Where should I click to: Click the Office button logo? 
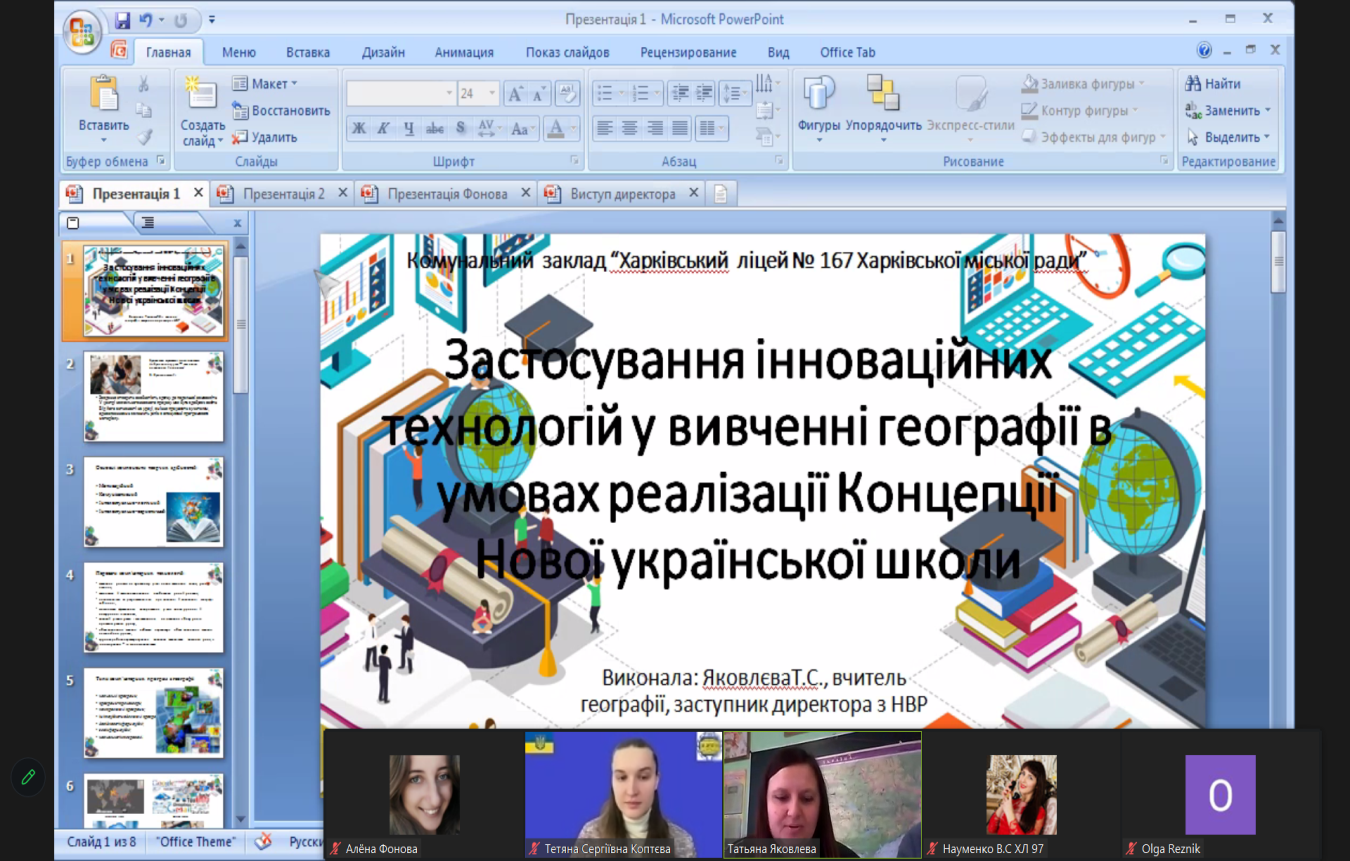tap(82, 30)
